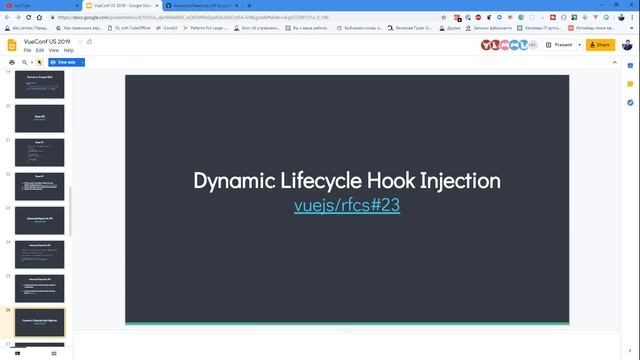
Task: Close the VueConf US 2019 tab
Action: point(157,6)
